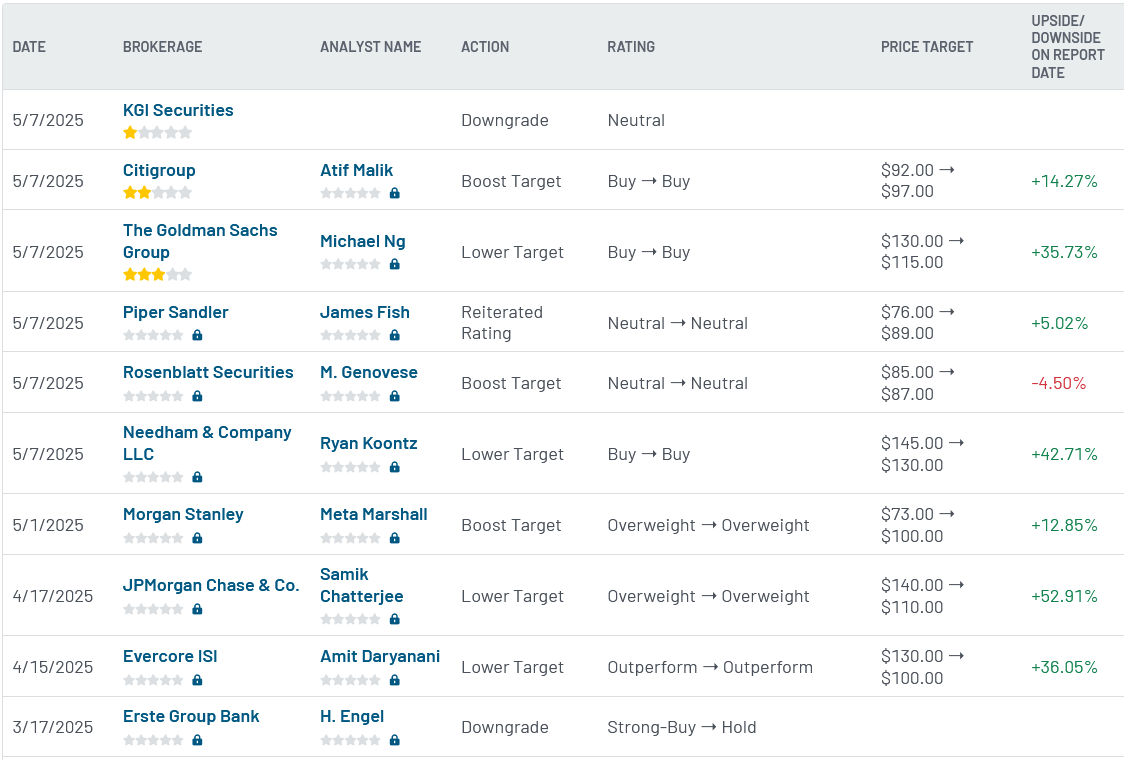Open Rosenblatt Securities brokerage link

pos(208,372)
